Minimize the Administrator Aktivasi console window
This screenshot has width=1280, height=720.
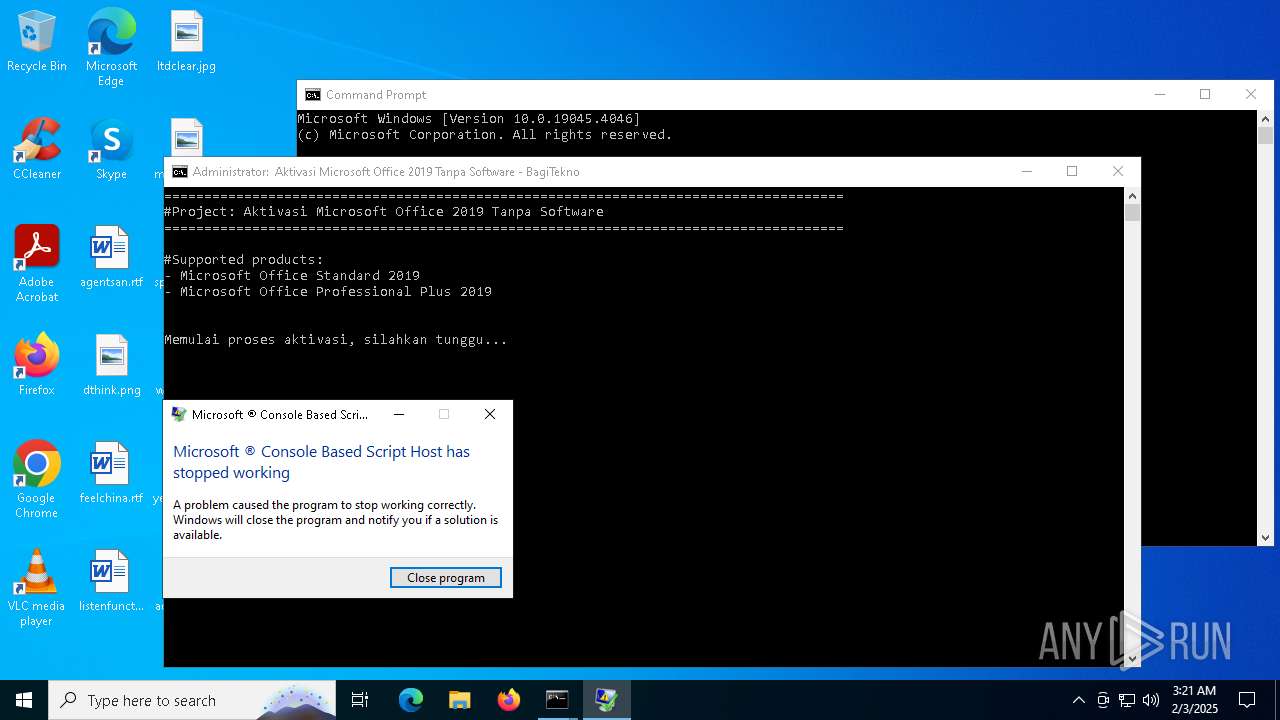[x=1026, y=172]
